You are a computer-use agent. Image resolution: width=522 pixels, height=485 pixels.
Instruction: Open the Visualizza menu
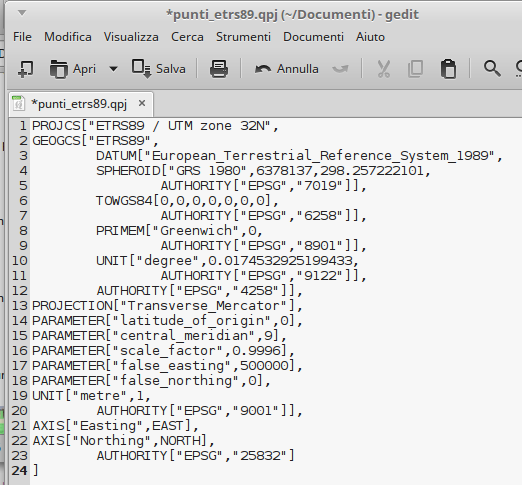pyautogui.click(x=131, y=37)
